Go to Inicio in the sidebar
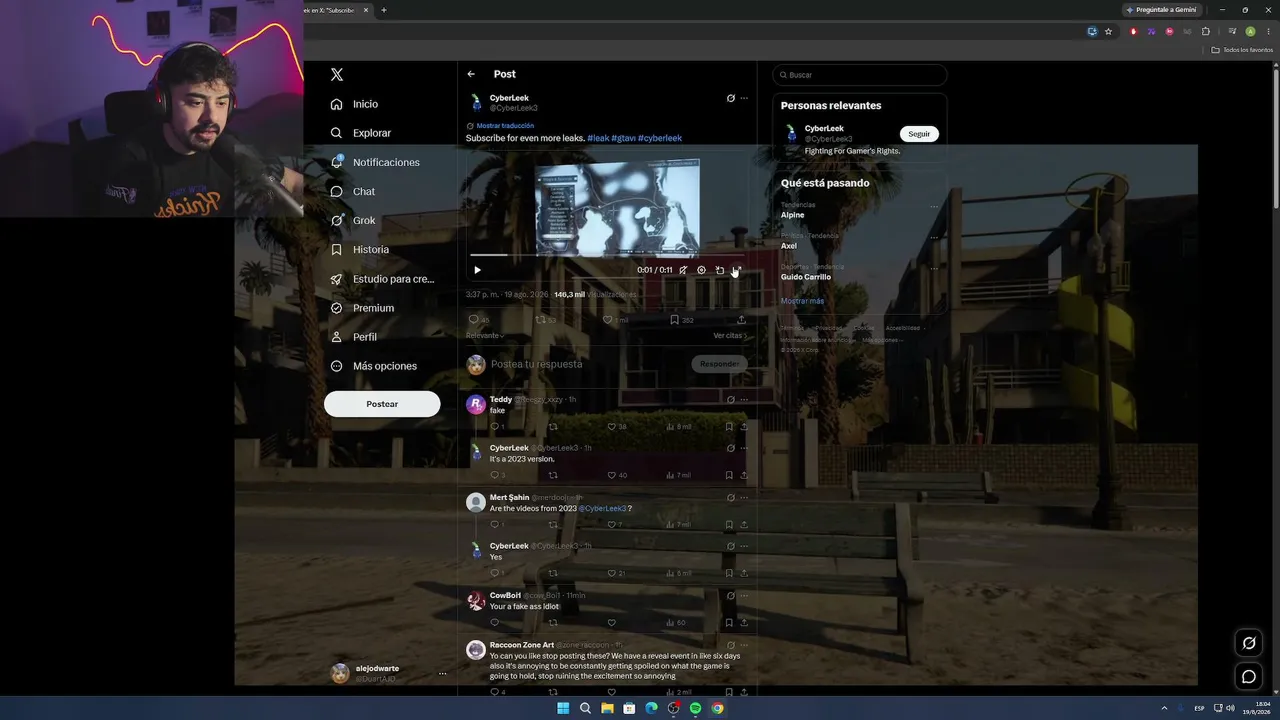Screen dimensions: 1280x720 (355, 104)
